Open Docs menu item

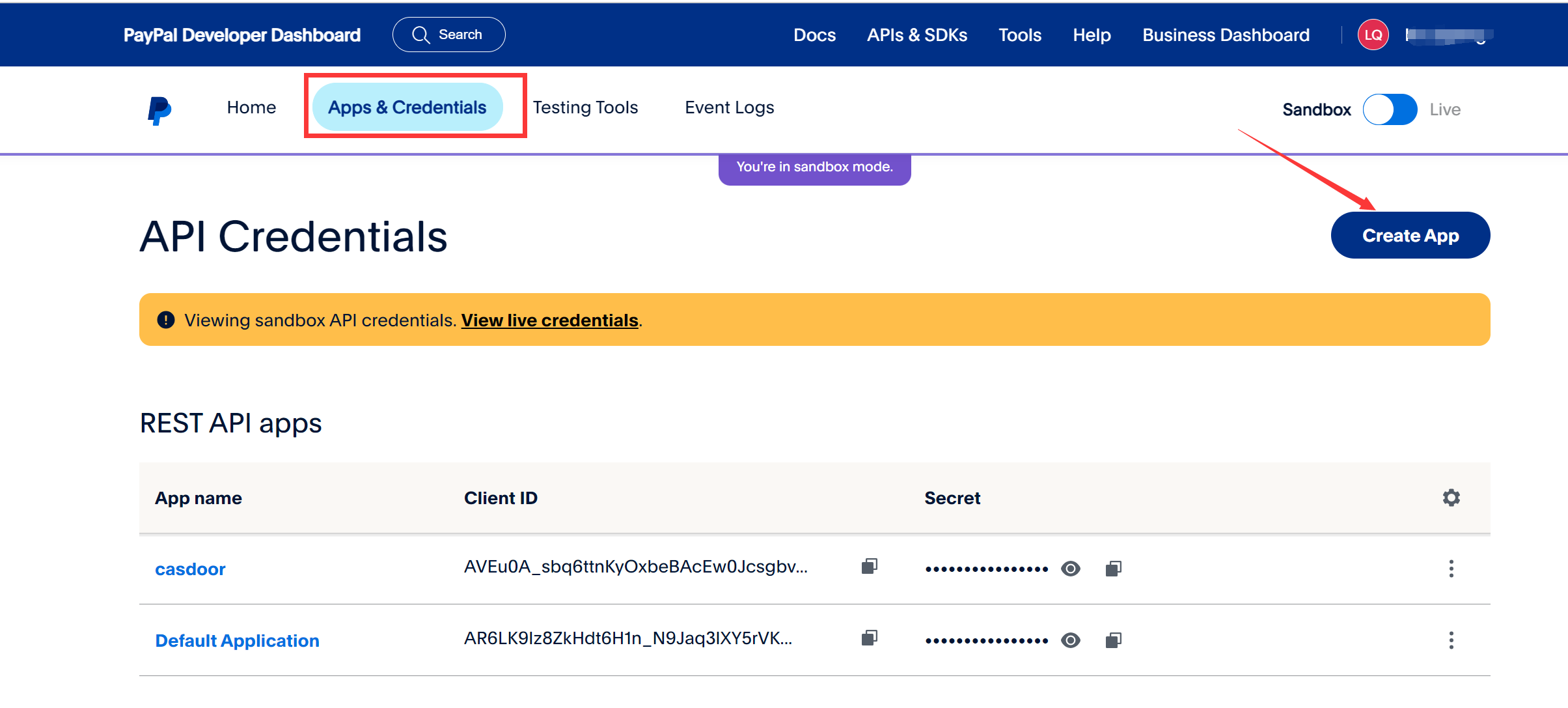(814, 34)
